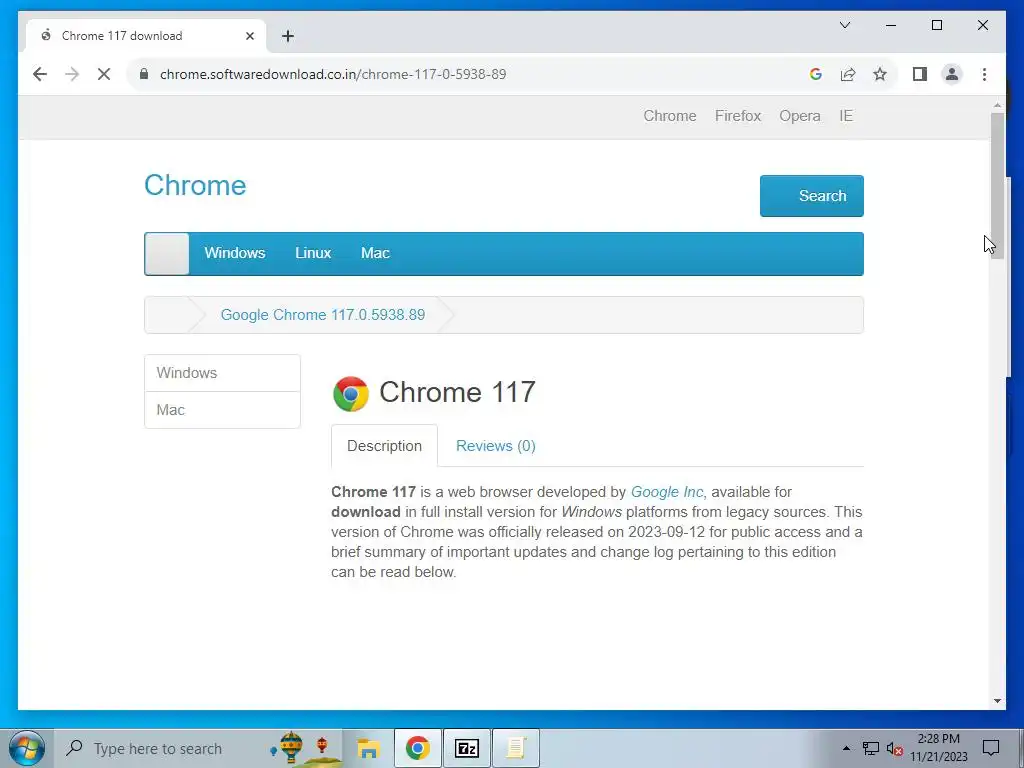Select Mac in the blue menu bar
The height and width of the screenshot is (768, 1024).
375,253
